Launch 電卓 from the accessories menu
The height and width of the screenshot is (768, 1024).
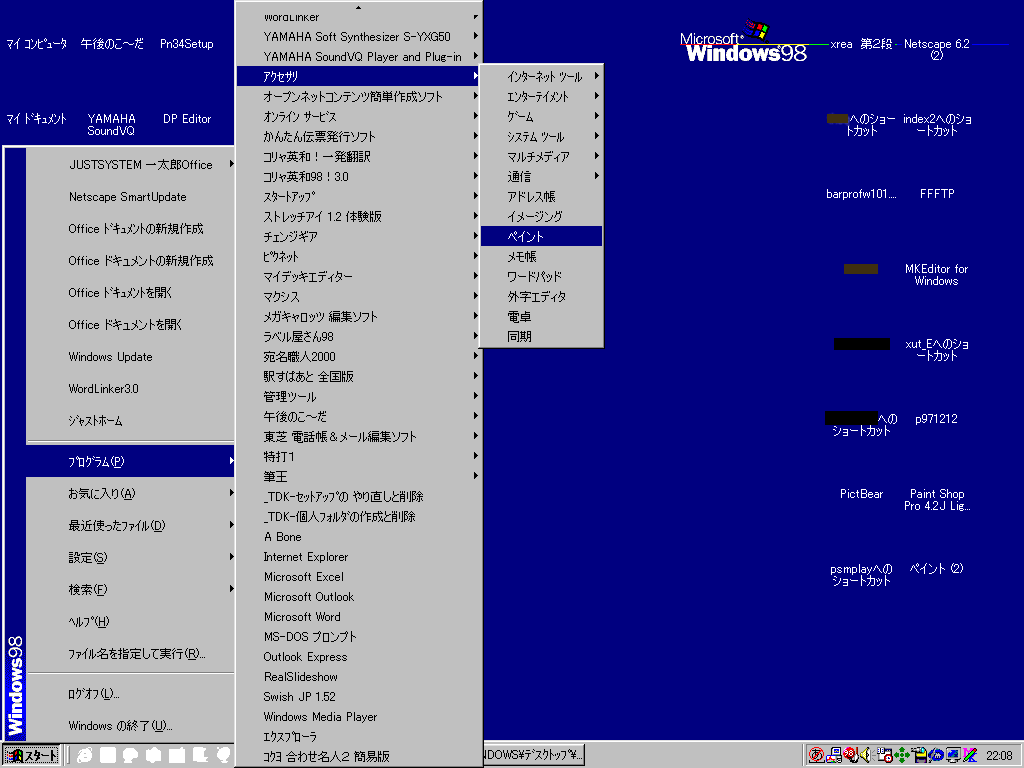[x=541, y=317]
